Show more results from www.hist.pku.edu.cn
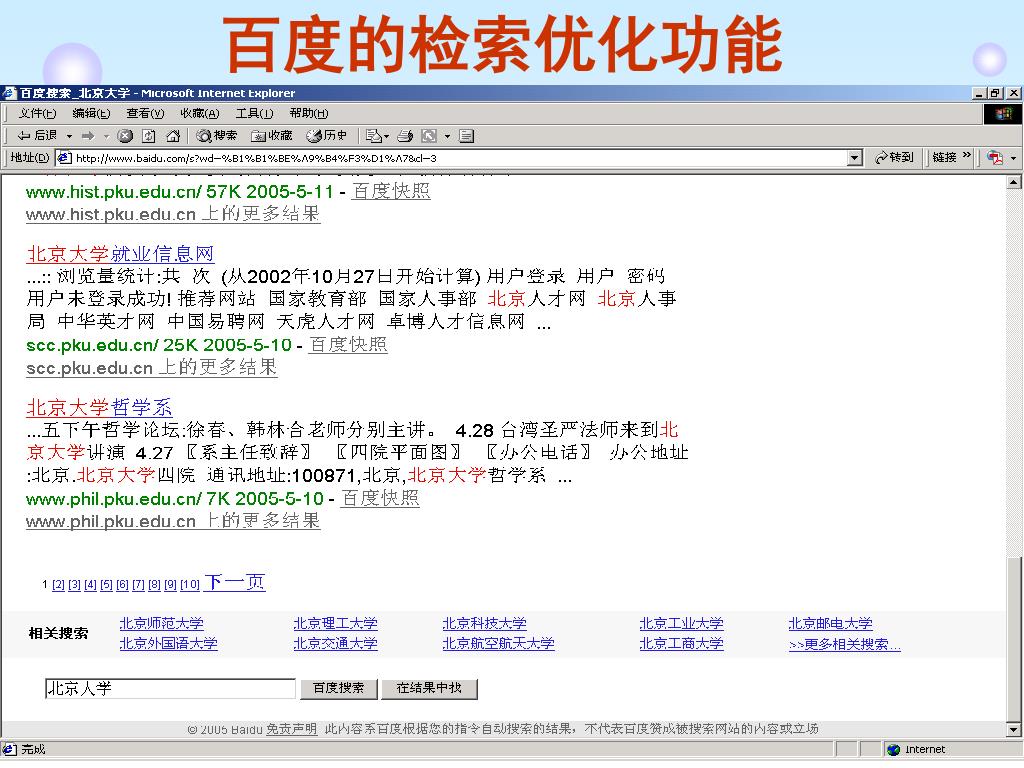Screen dimensions: 1024x768 coord(173,214)
